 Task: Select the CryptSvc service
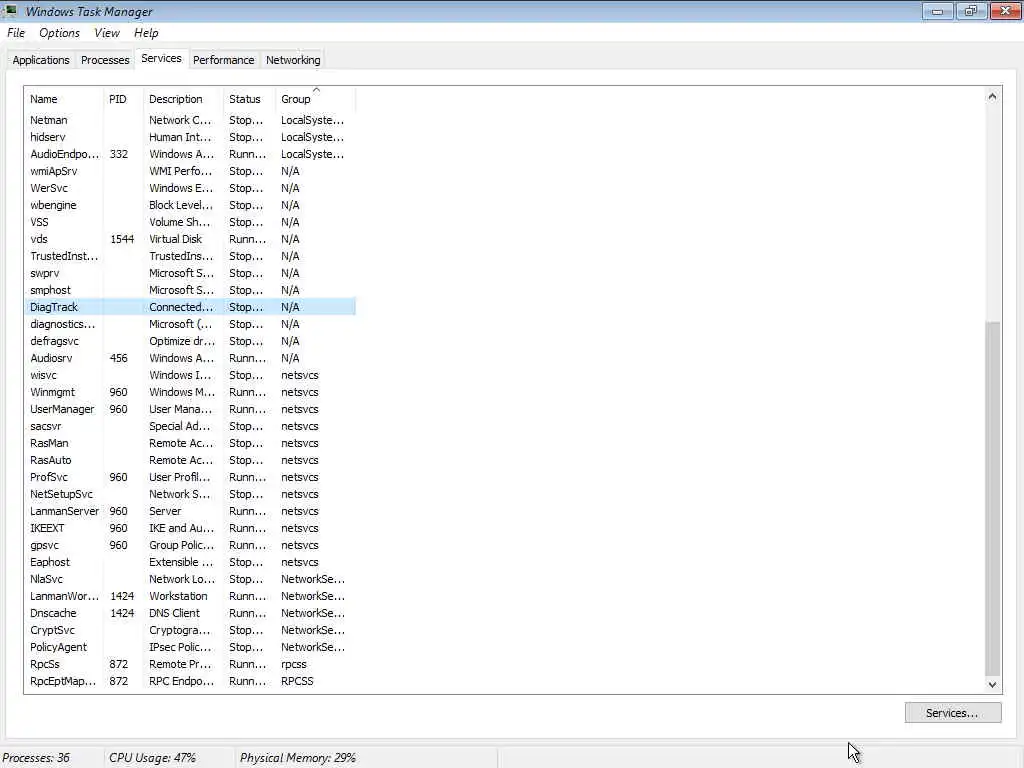[191, 630]
